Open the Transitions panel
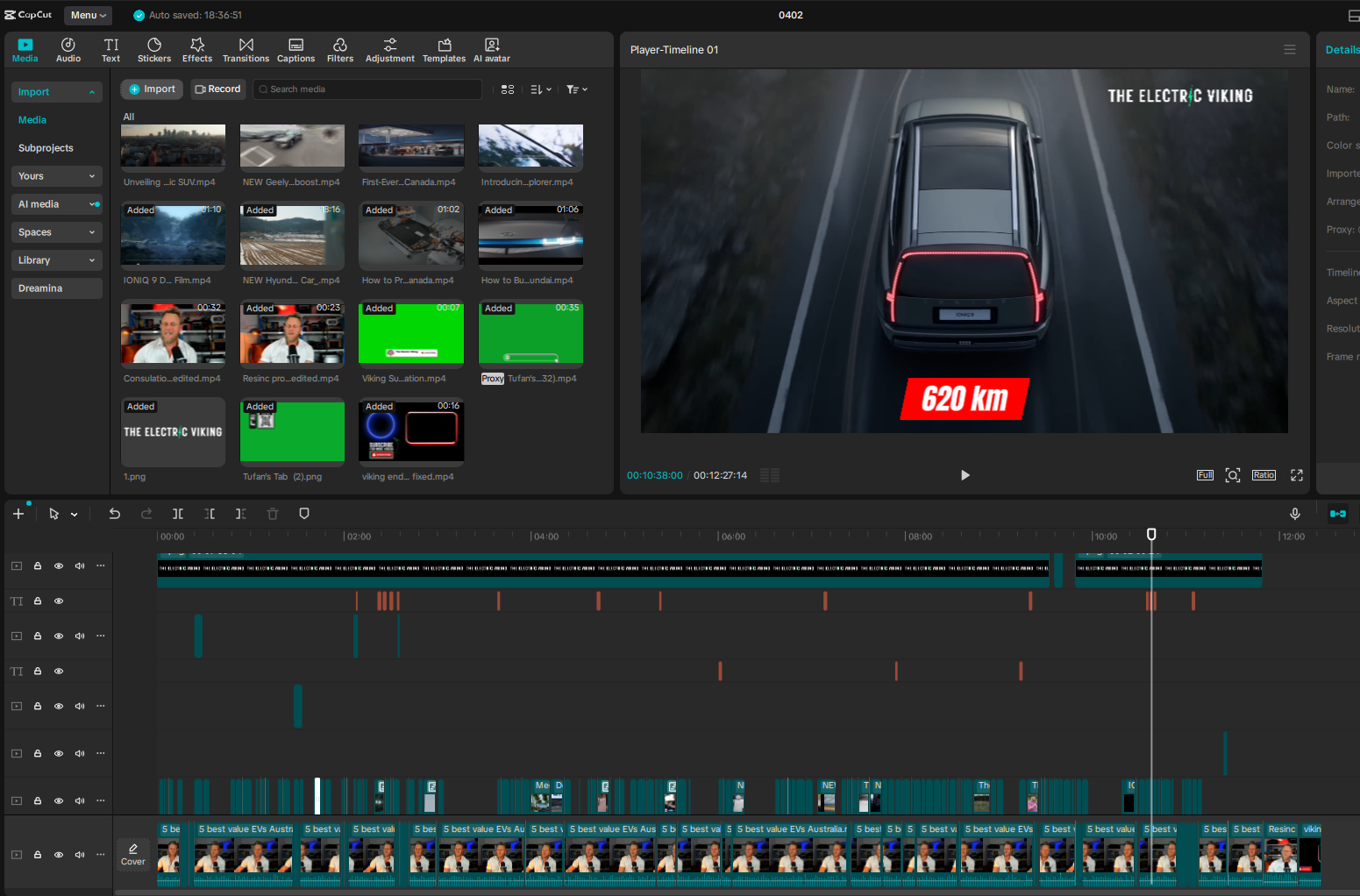1360x896 pixels. 246,49
